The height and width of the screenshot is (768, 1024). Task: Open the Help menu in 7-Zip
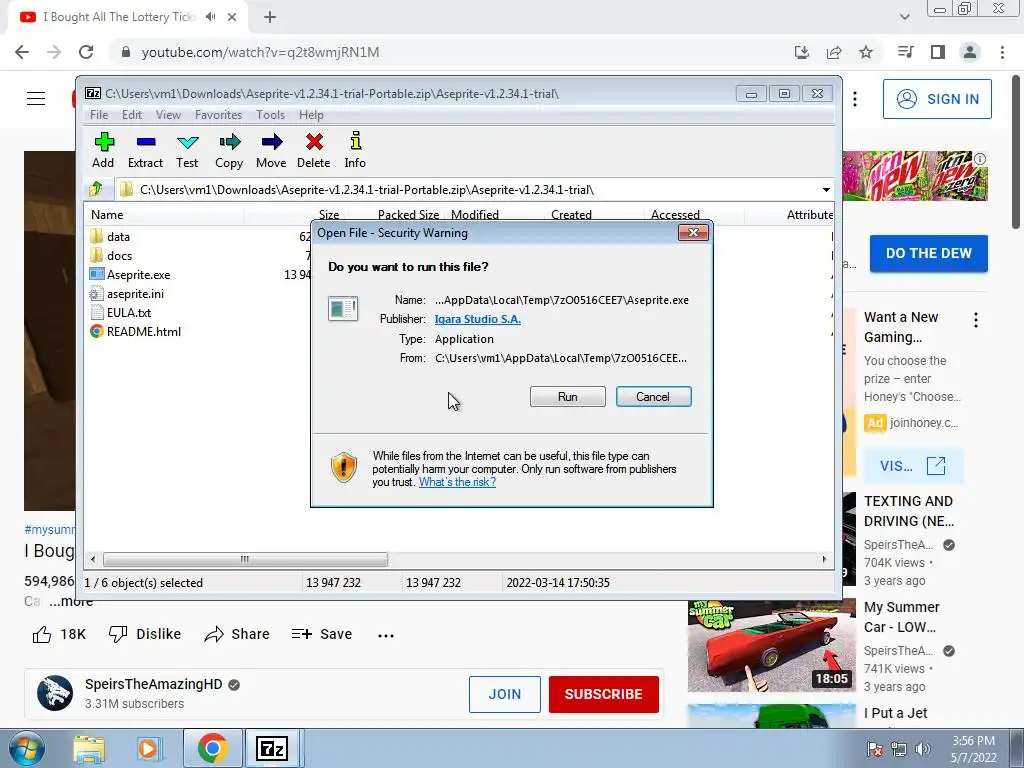coord(311,115)
